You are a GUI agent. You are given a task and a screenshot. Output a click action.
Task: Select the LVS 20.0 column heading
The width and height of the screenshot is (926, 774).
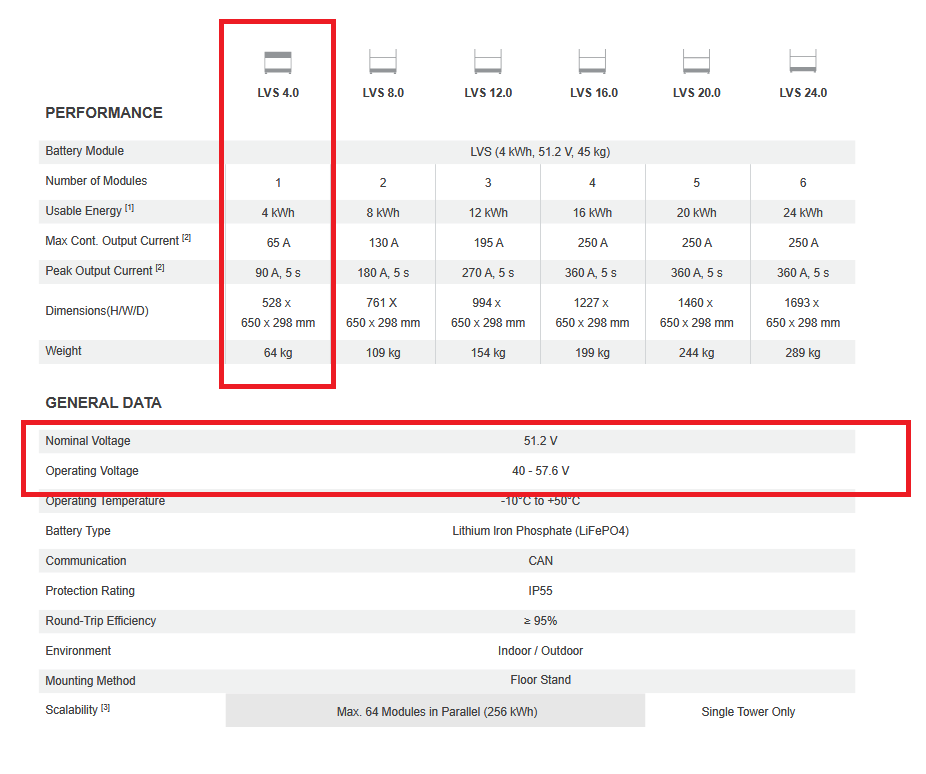coord(697,93)
